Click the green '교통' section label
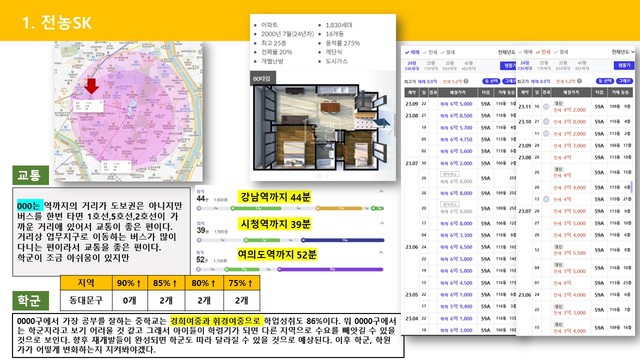Image resolution: width=640 pixels, height=360 pixels. 31,176
